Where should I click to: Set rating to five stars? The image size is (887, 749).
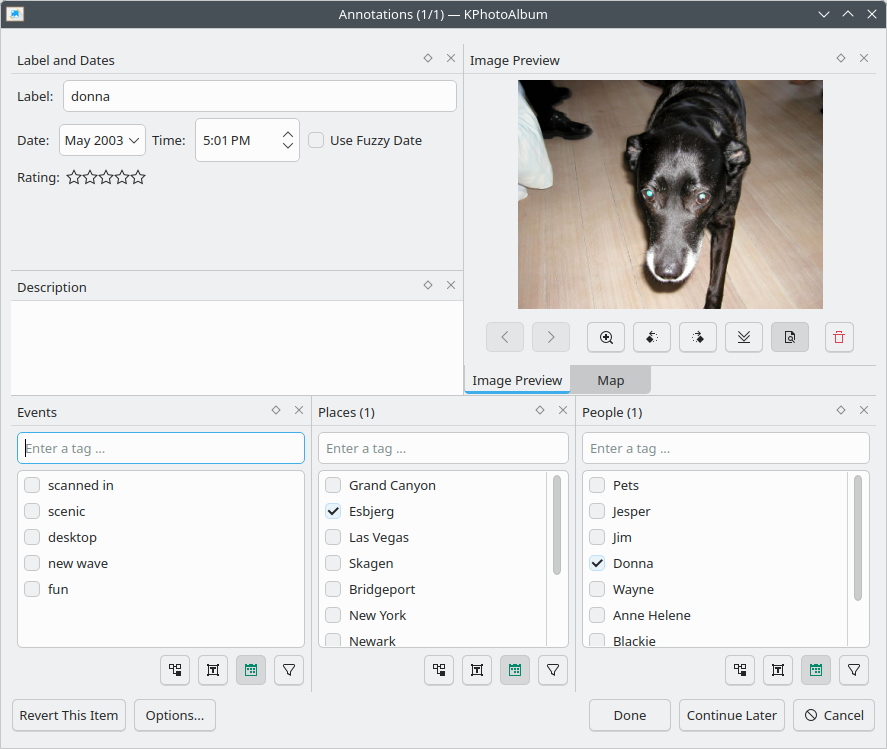pos(138,178)
